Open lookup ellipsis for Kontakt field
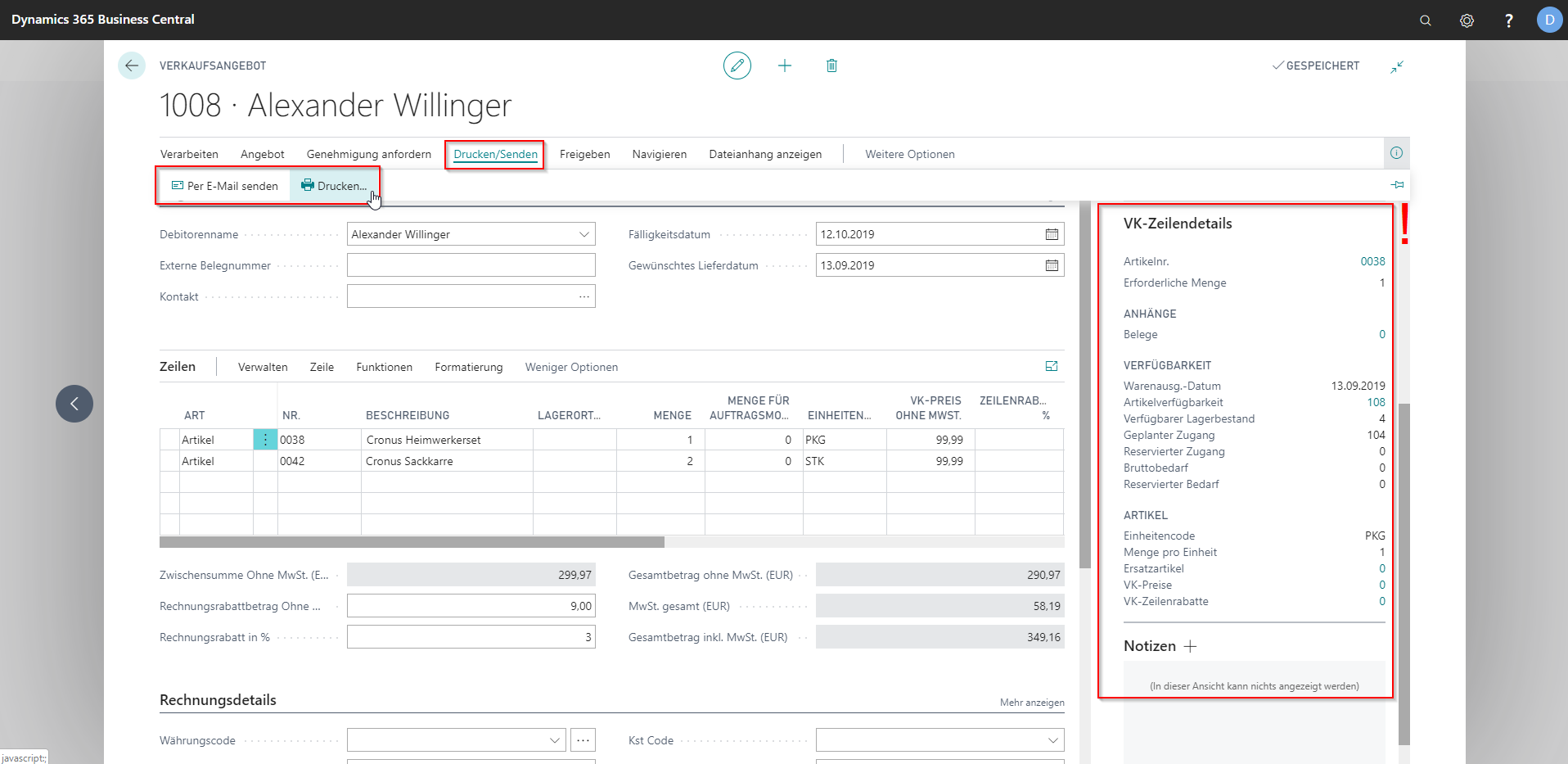 [584, 296]
